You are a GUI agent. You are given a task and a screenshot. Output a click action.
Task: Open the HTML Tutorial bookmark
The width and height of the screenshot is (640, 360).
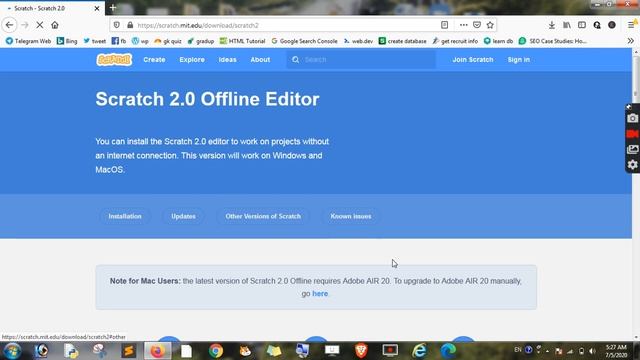242,41
